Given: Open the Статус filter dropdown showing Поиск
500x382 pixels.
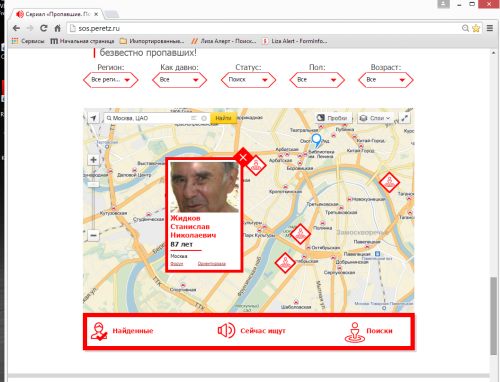Looking at the screenshot, I should [248, 80].
